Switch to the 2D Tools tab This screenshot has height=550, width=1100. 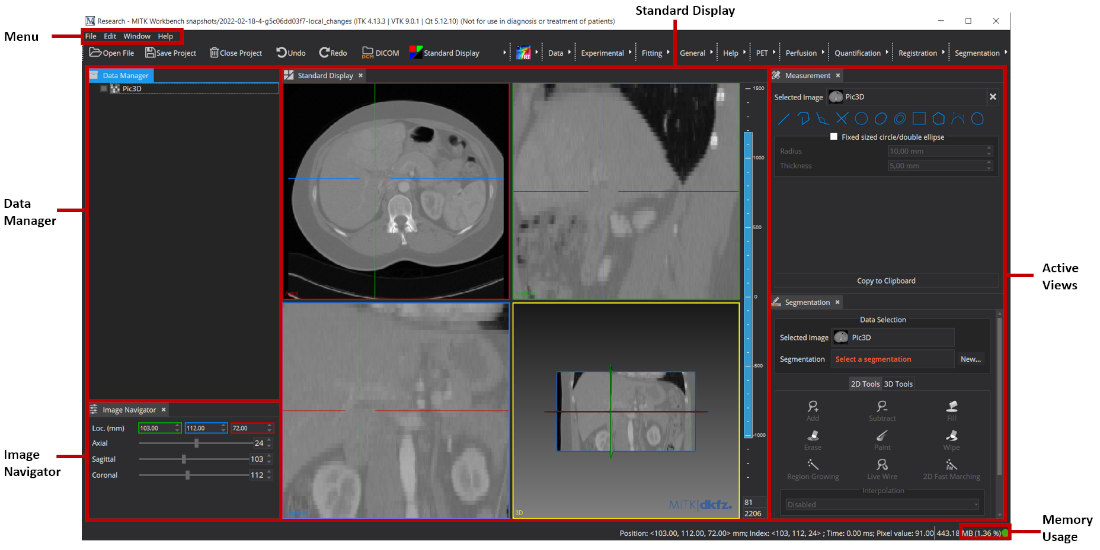pyautogui.click(x=864, y=384)
